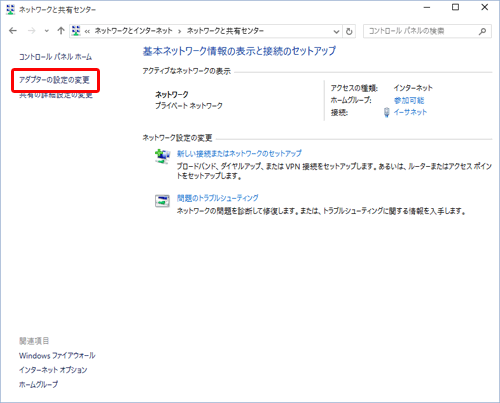
Task: Click breadcrumb arrow after ネットワークとインターネット
Action: (x=180, y=32)
